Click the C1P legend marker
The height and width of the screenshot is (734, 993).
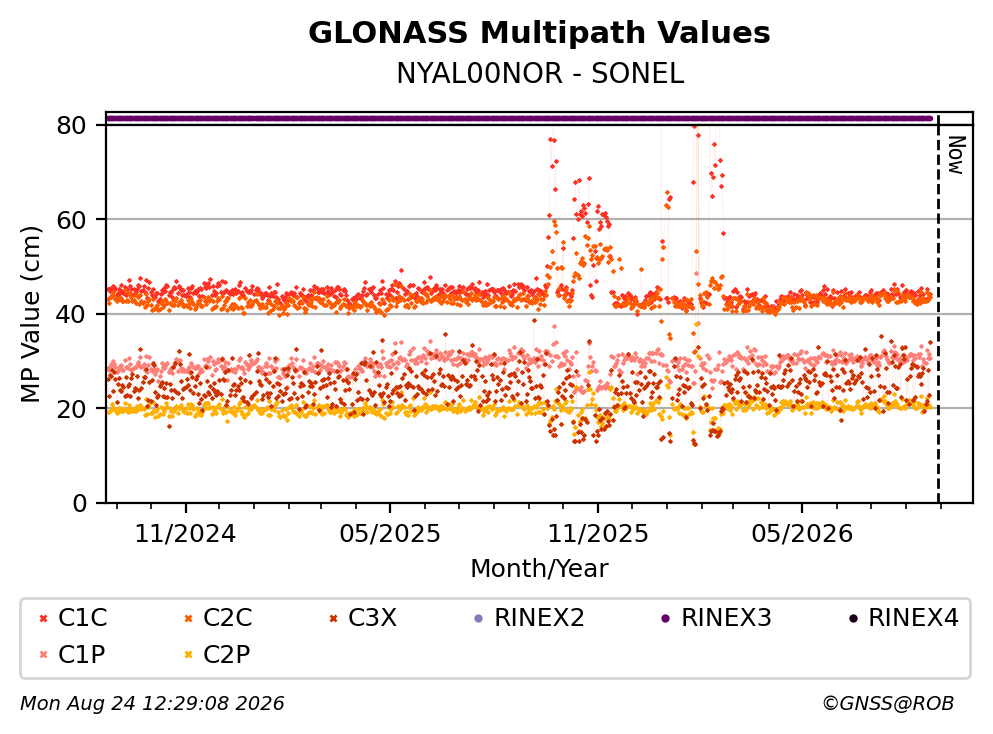[x=43, y=655]
